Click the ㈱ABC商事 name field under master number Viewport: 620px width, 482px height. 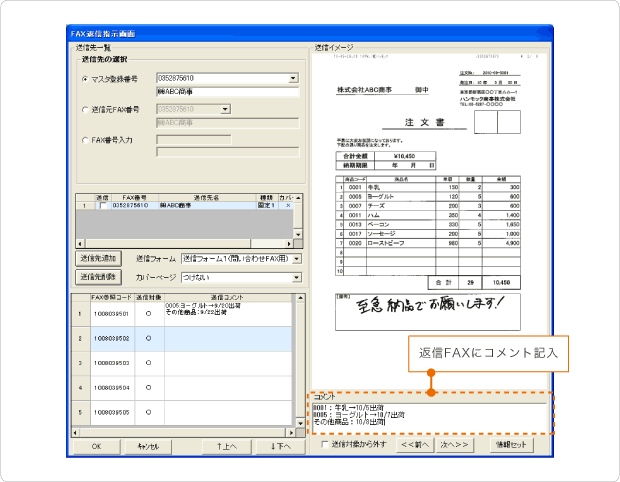click(x=228, y=92)
